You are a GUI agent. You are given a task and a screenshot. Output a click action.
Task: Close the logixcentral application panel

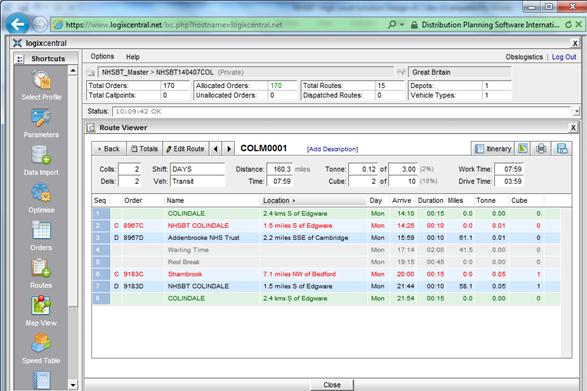coord(575,43)
